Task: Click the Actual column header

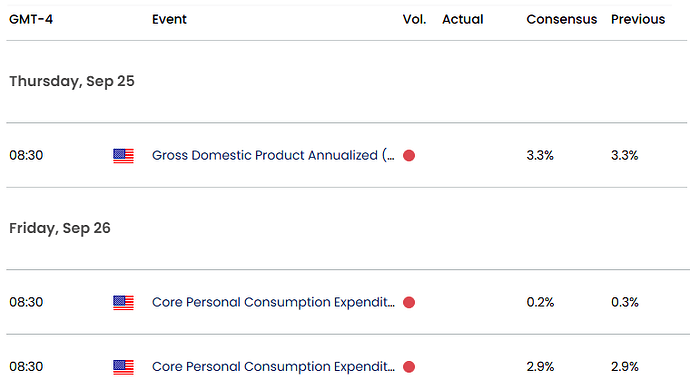Action: 462,19
